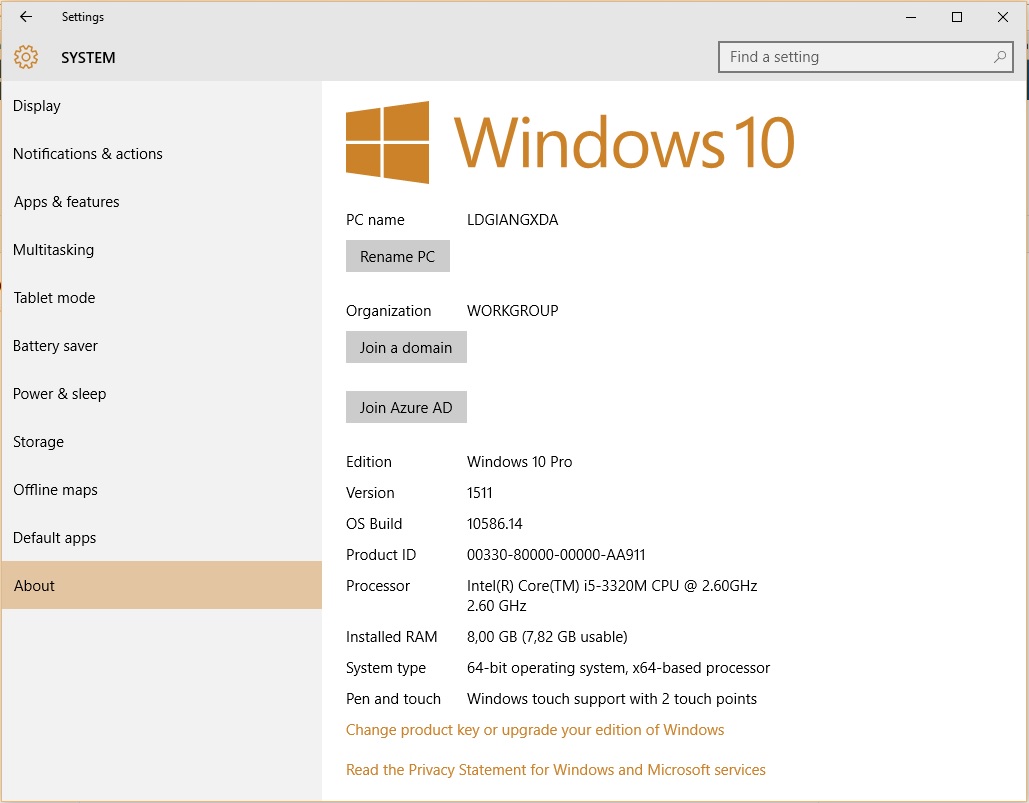Switch to Tablet mode settings

click(x=54, y=297)
